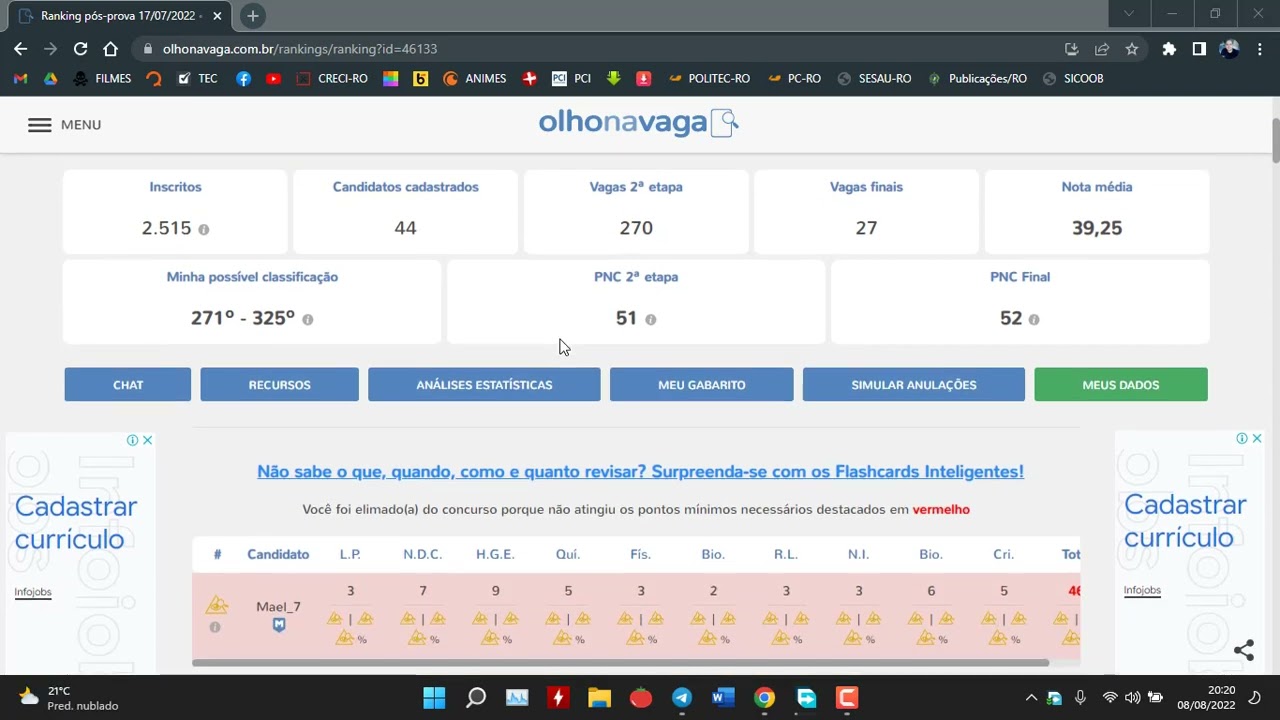Viewport: 1280px width, 720px height.
Task: Click SIMULAR ANULAÇÕES button
Action: click(914, 385)
